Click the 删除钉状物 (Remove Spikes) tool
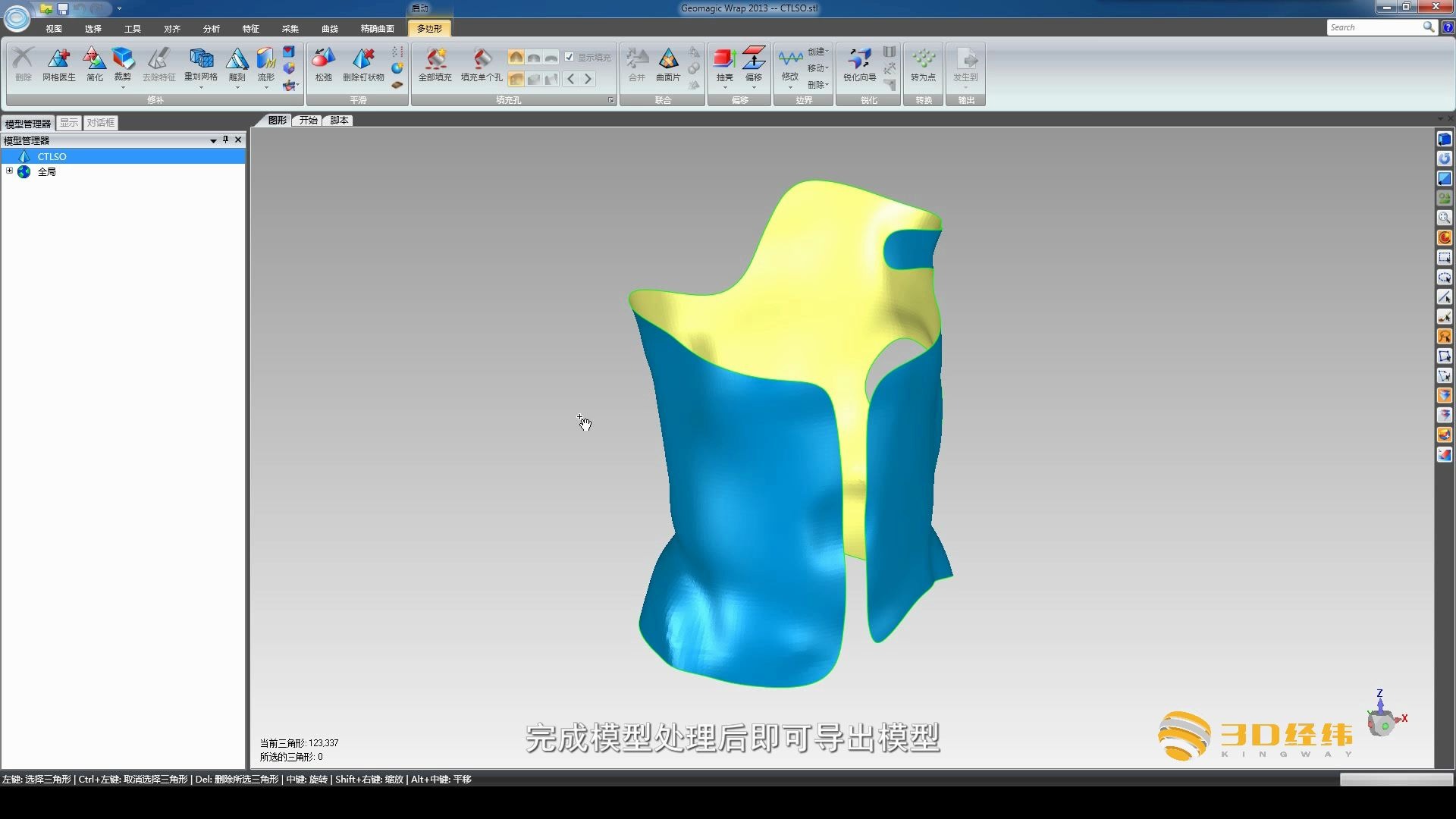Screen dimensions: 1456x819 (362, 67)
